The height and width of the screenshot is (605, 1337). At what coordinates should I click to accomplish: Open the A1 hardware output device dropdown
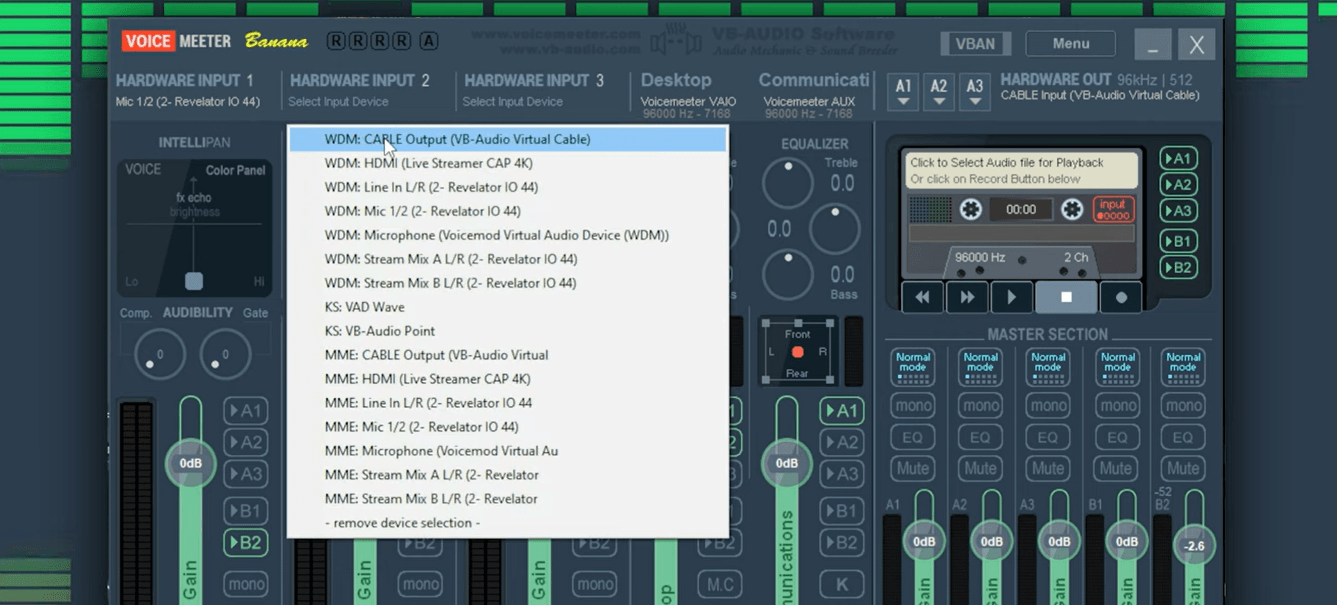[x=903, y=91]
